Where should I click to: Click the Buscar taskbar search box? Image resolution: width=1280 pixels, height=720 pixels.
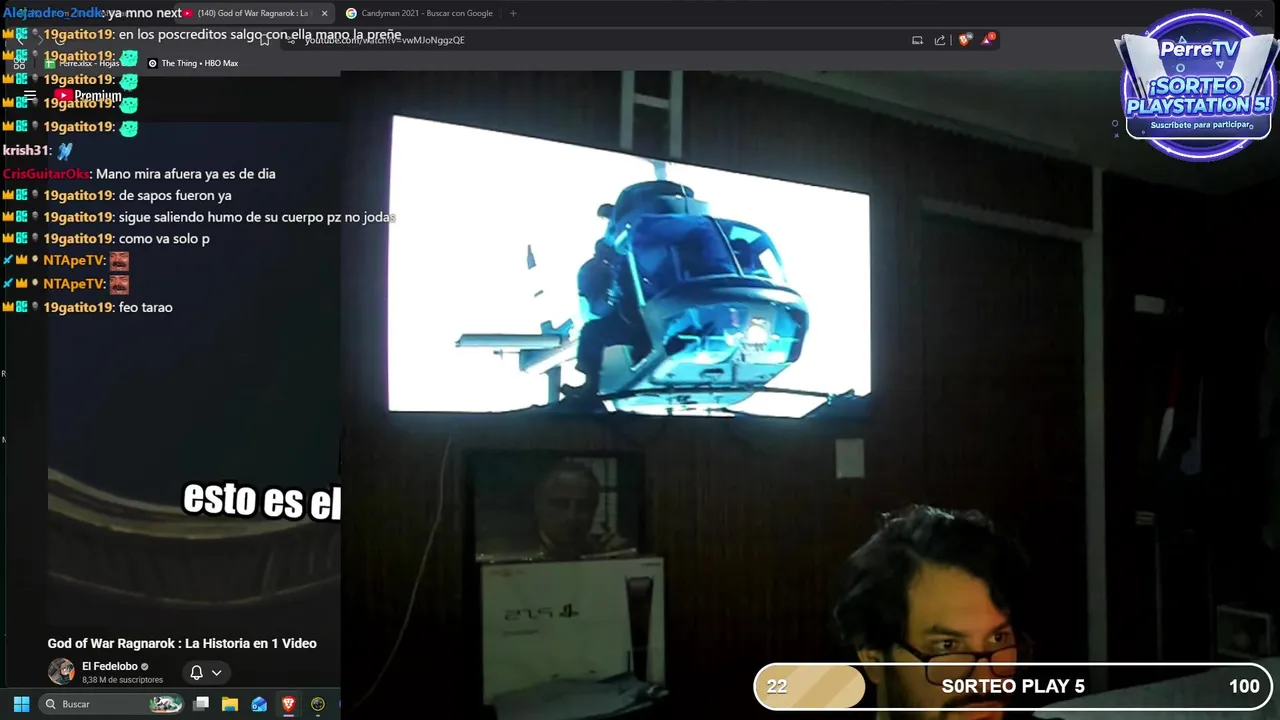point(111,704)
